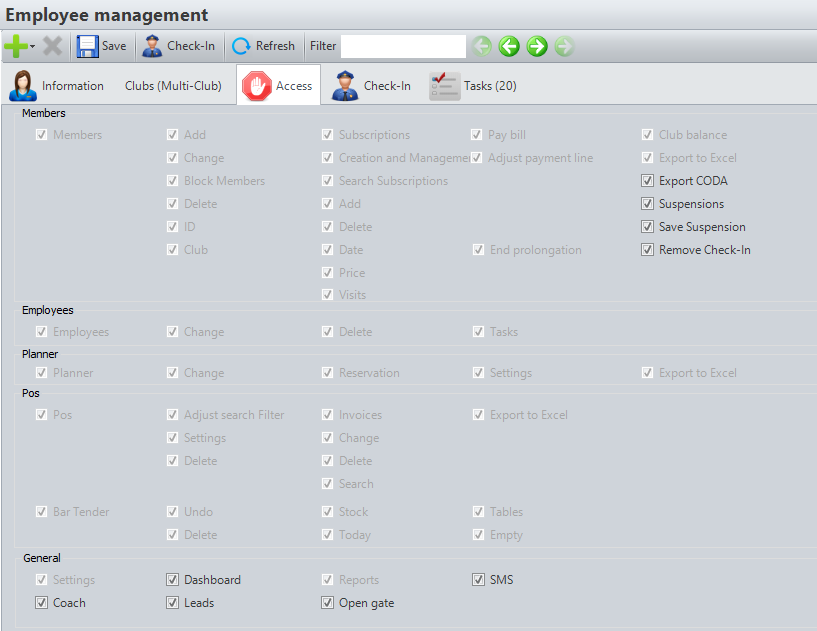The width and height of the screenshot is (817, 631).
Task: Disable the Dashboard permission checkbox
Action: click(x=173, y=580)
